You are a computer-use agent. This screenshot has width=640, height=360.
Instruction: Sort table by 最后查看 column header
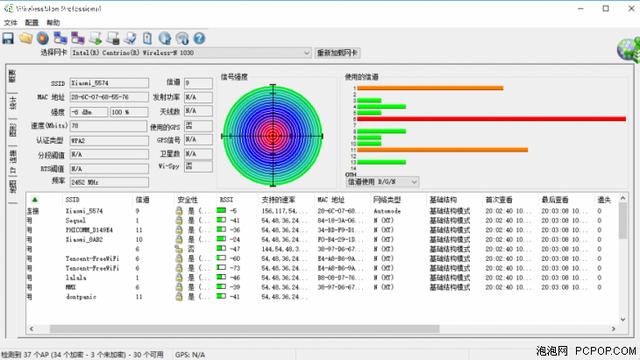[x=555, y=200]
